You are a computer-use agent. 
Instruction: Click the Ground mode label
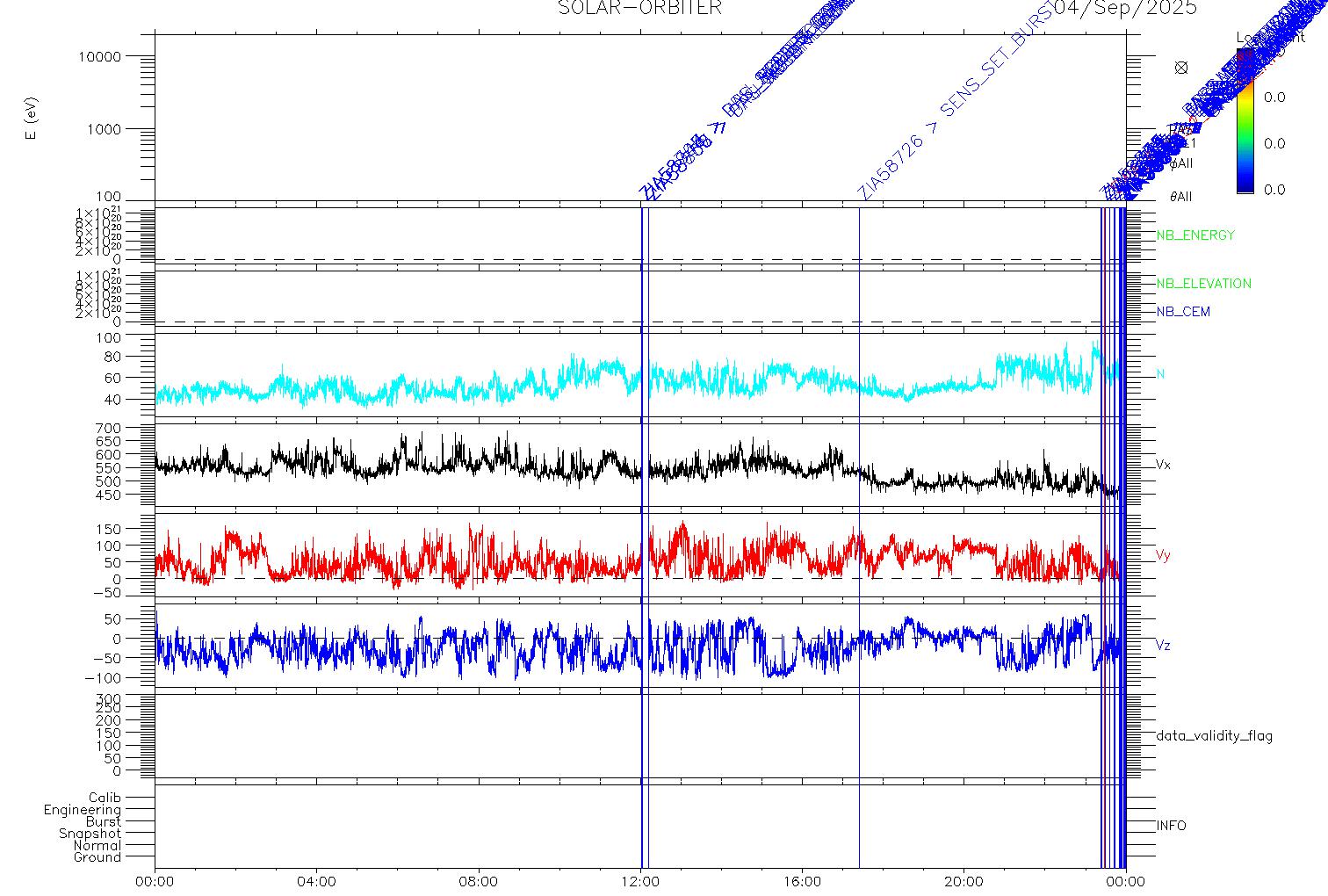click(97, 857)
